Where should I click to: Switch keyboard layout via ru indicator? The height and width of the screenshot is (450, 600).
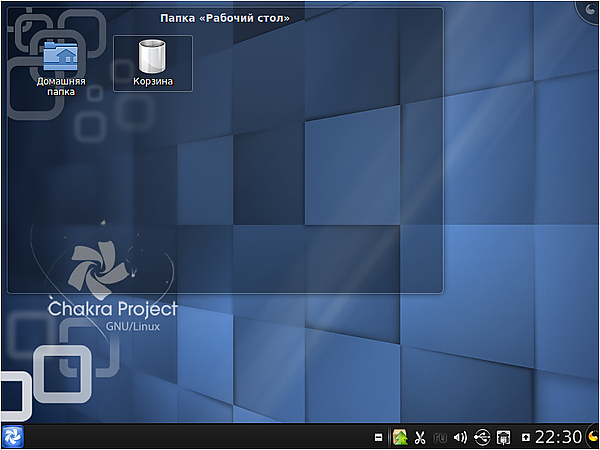click(x=440, y=437)
